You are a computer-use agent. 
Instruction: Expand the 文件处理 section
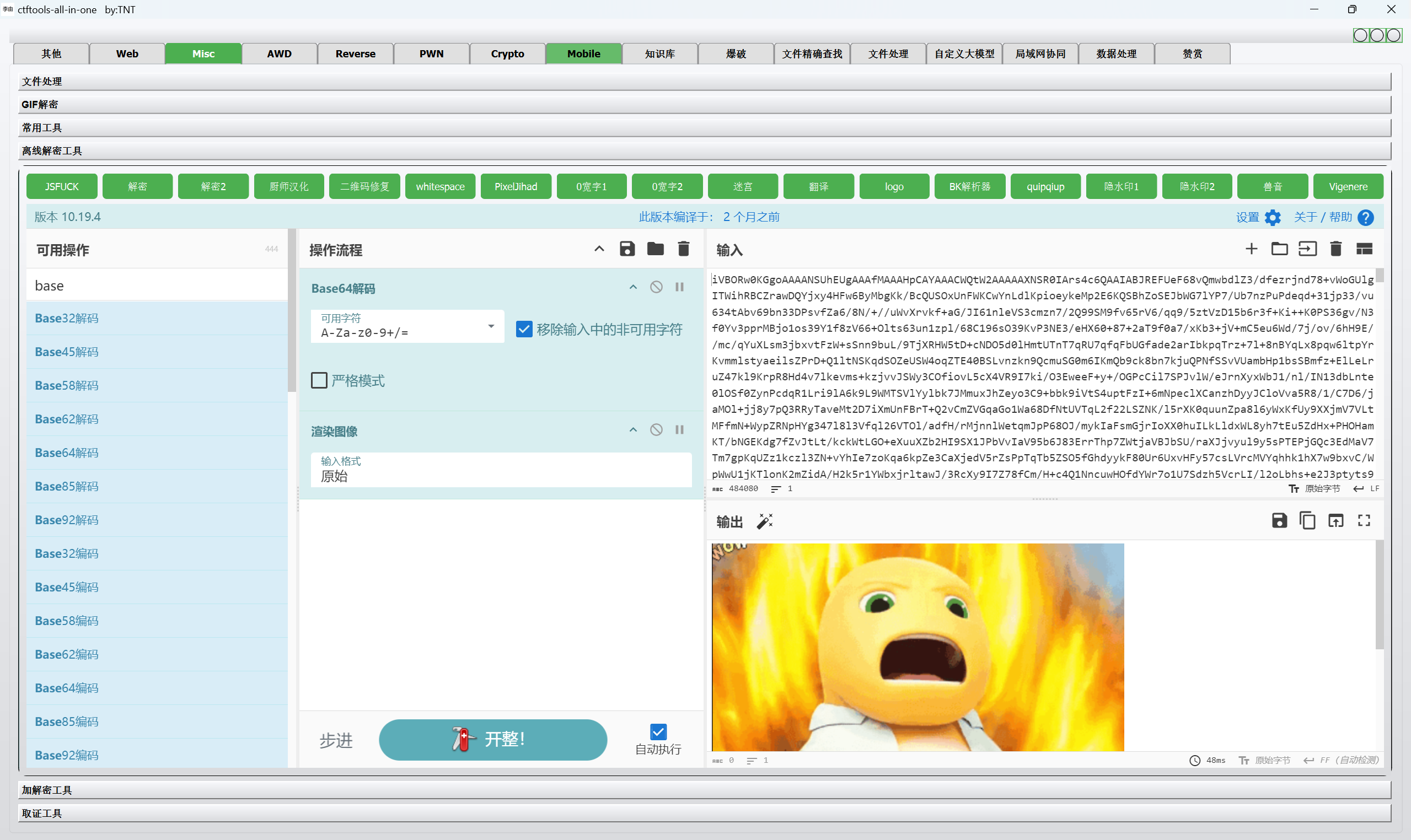(x=704, y=82)
